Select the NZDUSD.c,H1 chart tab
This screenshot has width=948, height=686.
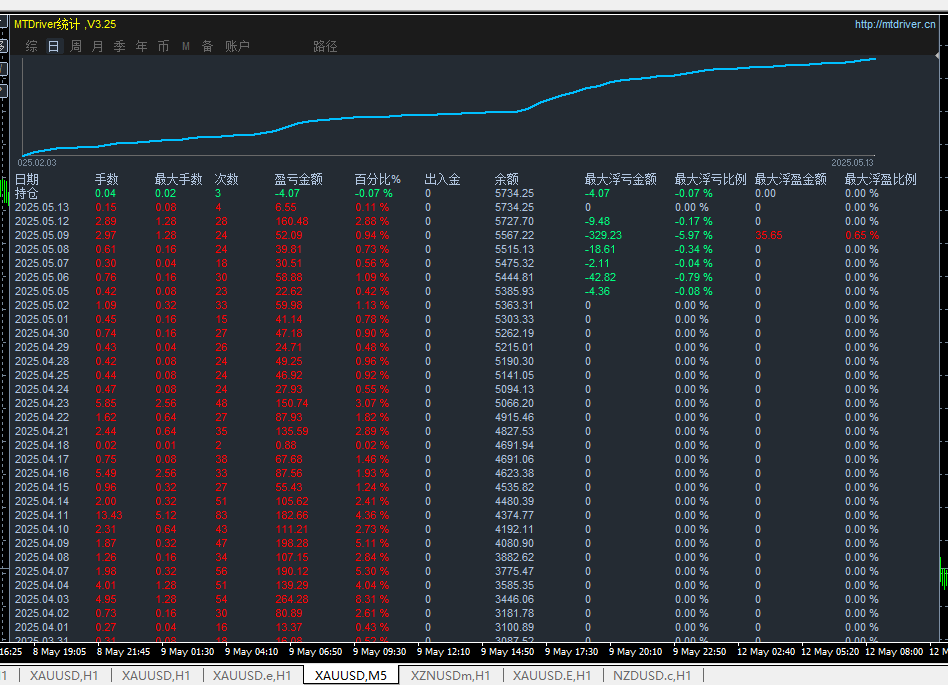pyautogui.click(x=652, y=676)
